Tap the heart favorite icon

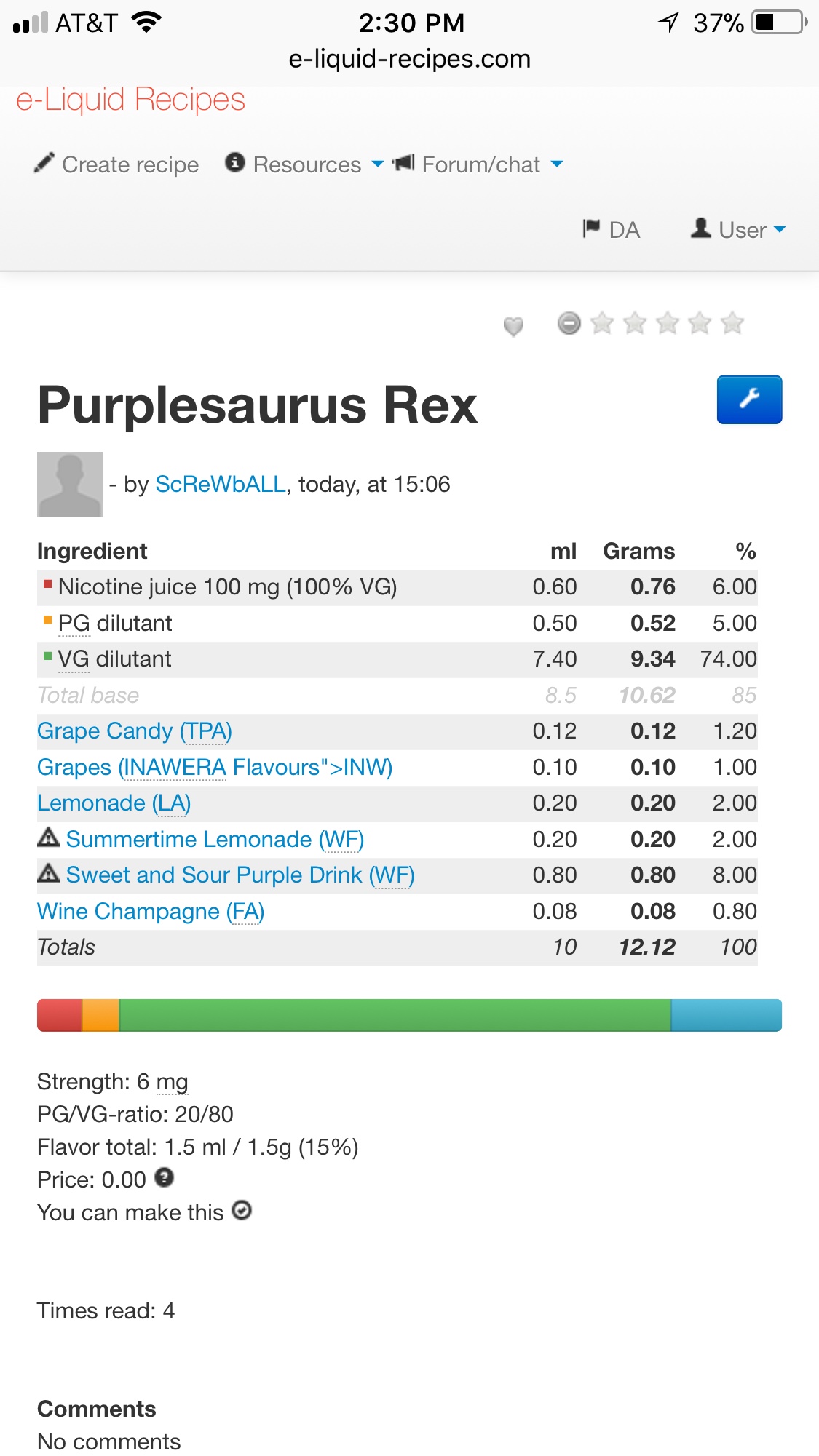pyautogui.click(x=513, y=326)
